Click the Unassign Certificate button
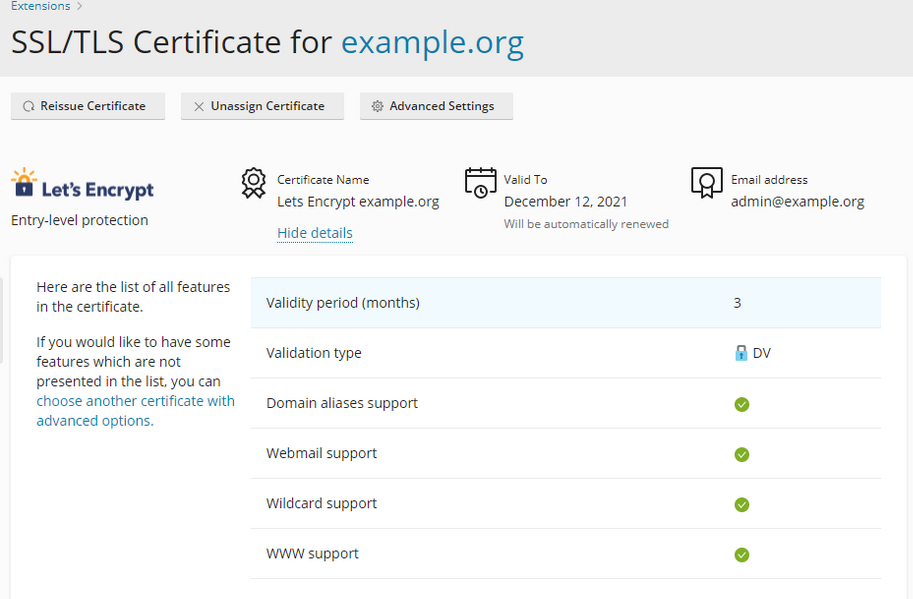 [x=262, y=106]
